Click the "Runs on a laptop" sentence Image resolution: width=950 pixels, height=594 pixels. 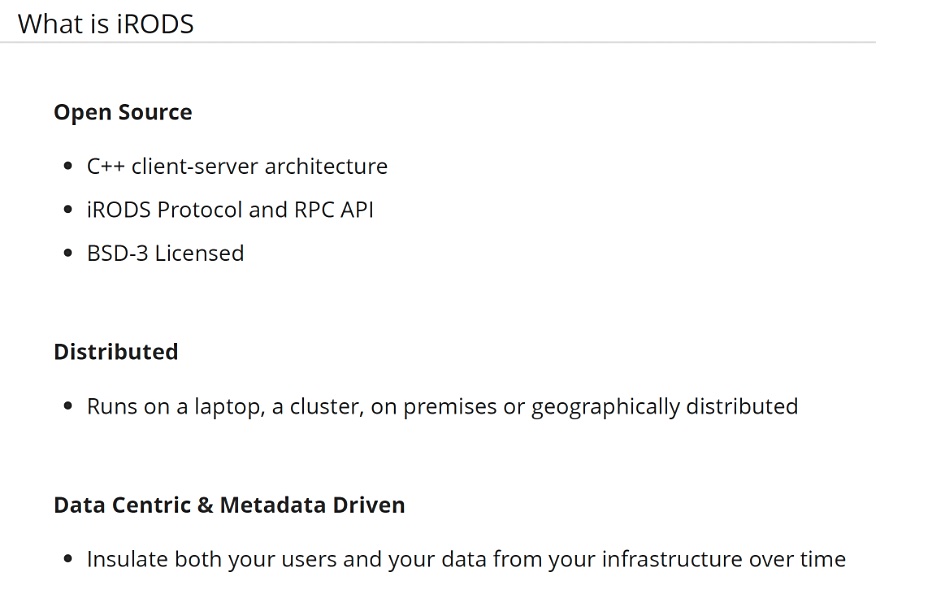click(x=442, y=406)
